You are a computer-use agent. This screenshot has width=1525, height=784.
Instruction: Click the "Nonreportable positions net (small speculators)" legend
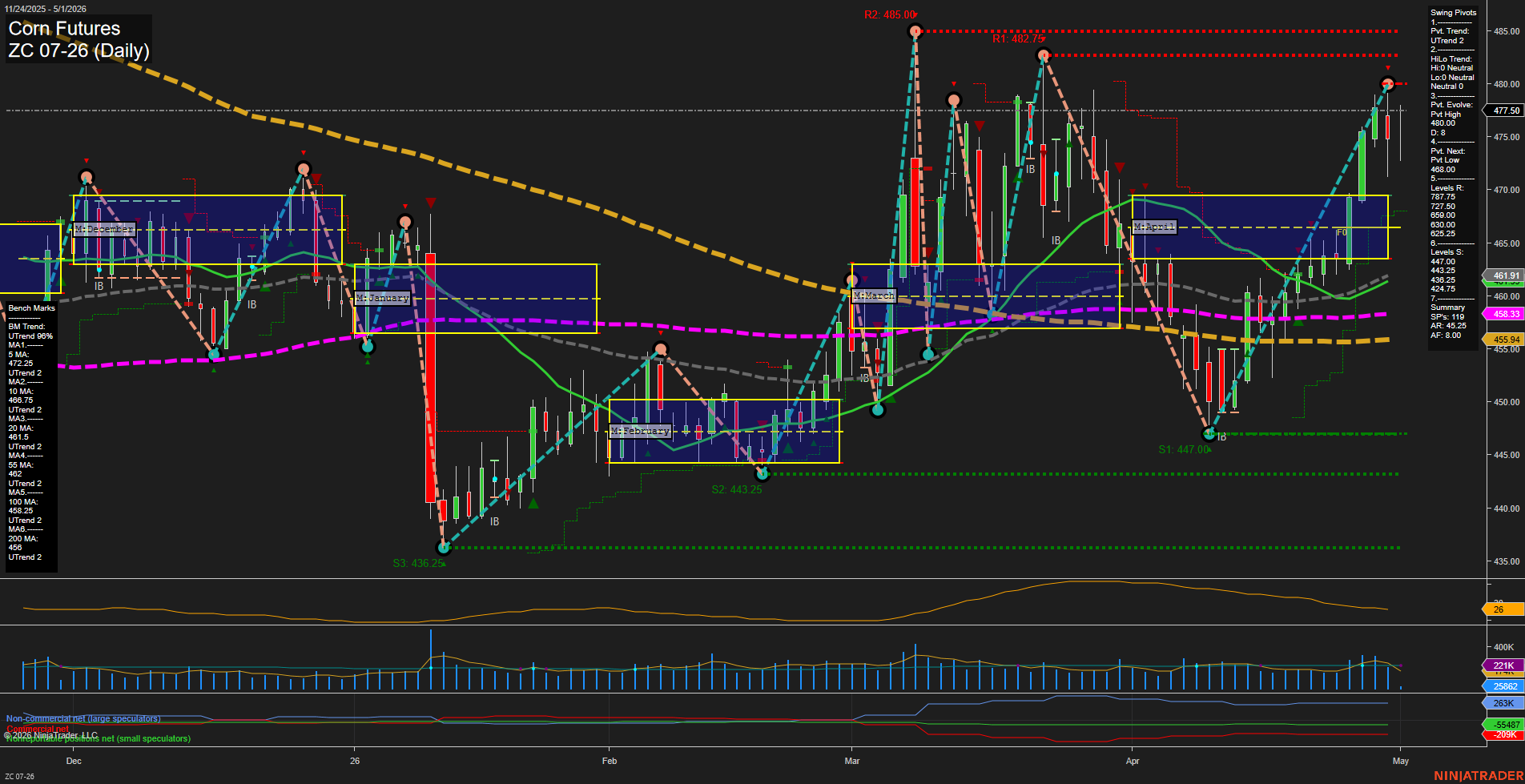point(99,738)
